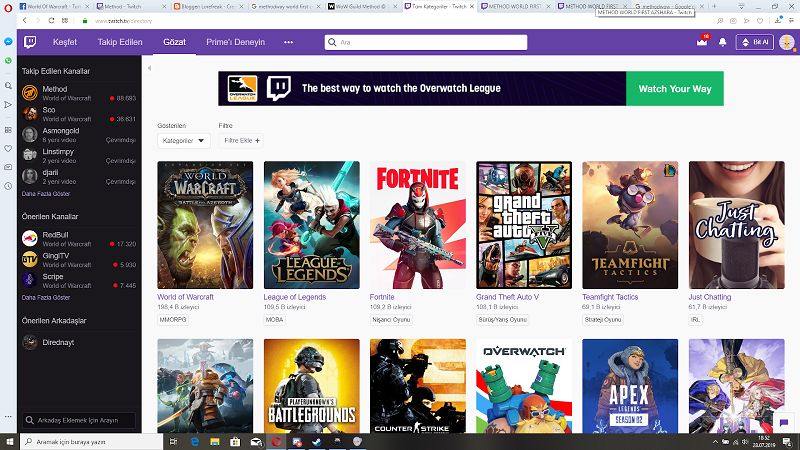Viewport: 800px width, 450px height.
Task: Open File Explorer from taskbar
Action: (x=215, y=441)
